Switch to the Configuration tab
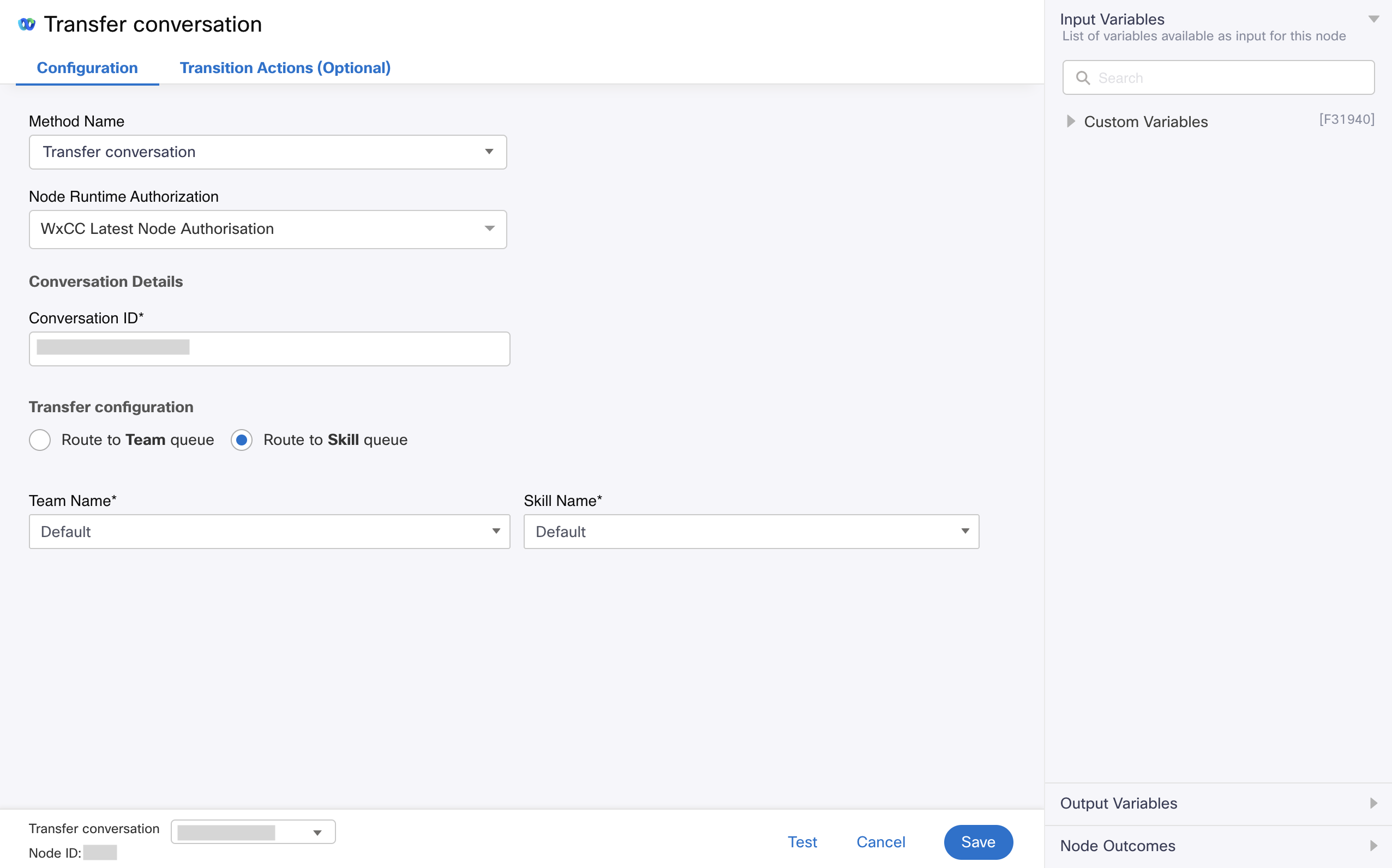1392x868 pixels. tap(87, 68)
